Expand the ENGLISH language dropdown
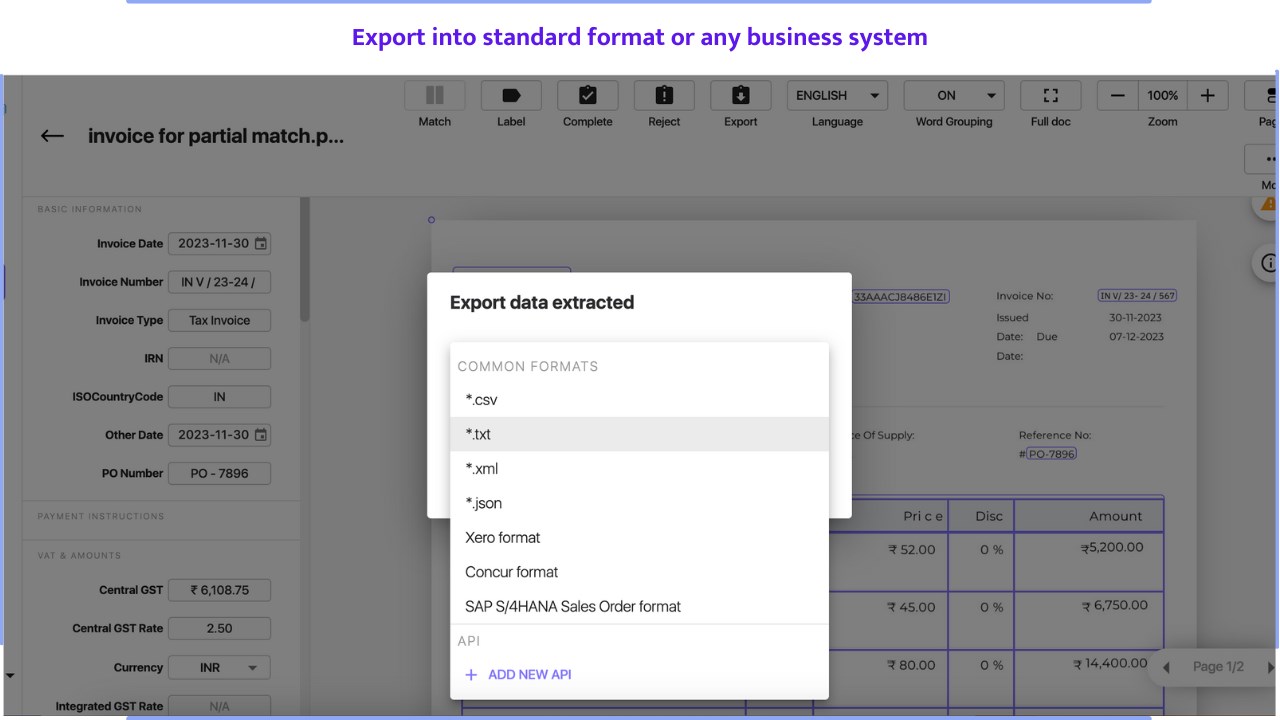The width and height of the screenshot is (1280, 720). 837,95
